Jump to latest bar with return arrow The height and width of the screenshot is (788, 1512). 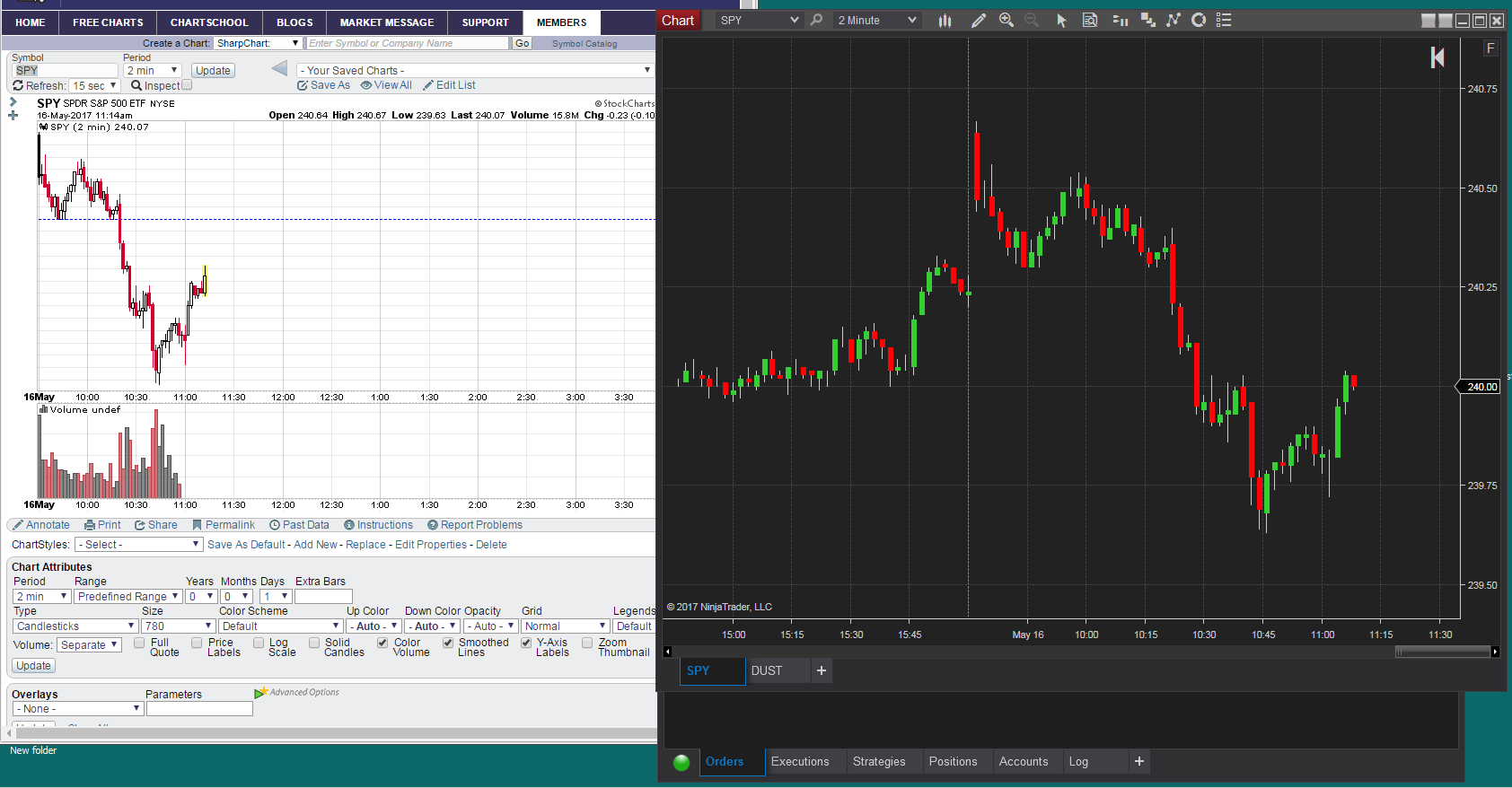coord(1437,57)
